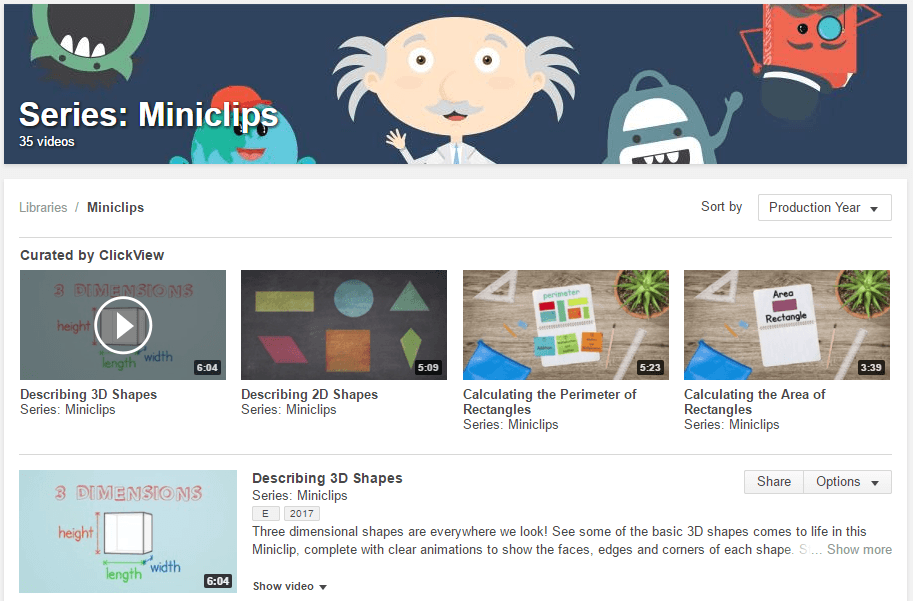
Task: Click the Miniclips breadcrumb item
Action: click(x=115, y=208)
